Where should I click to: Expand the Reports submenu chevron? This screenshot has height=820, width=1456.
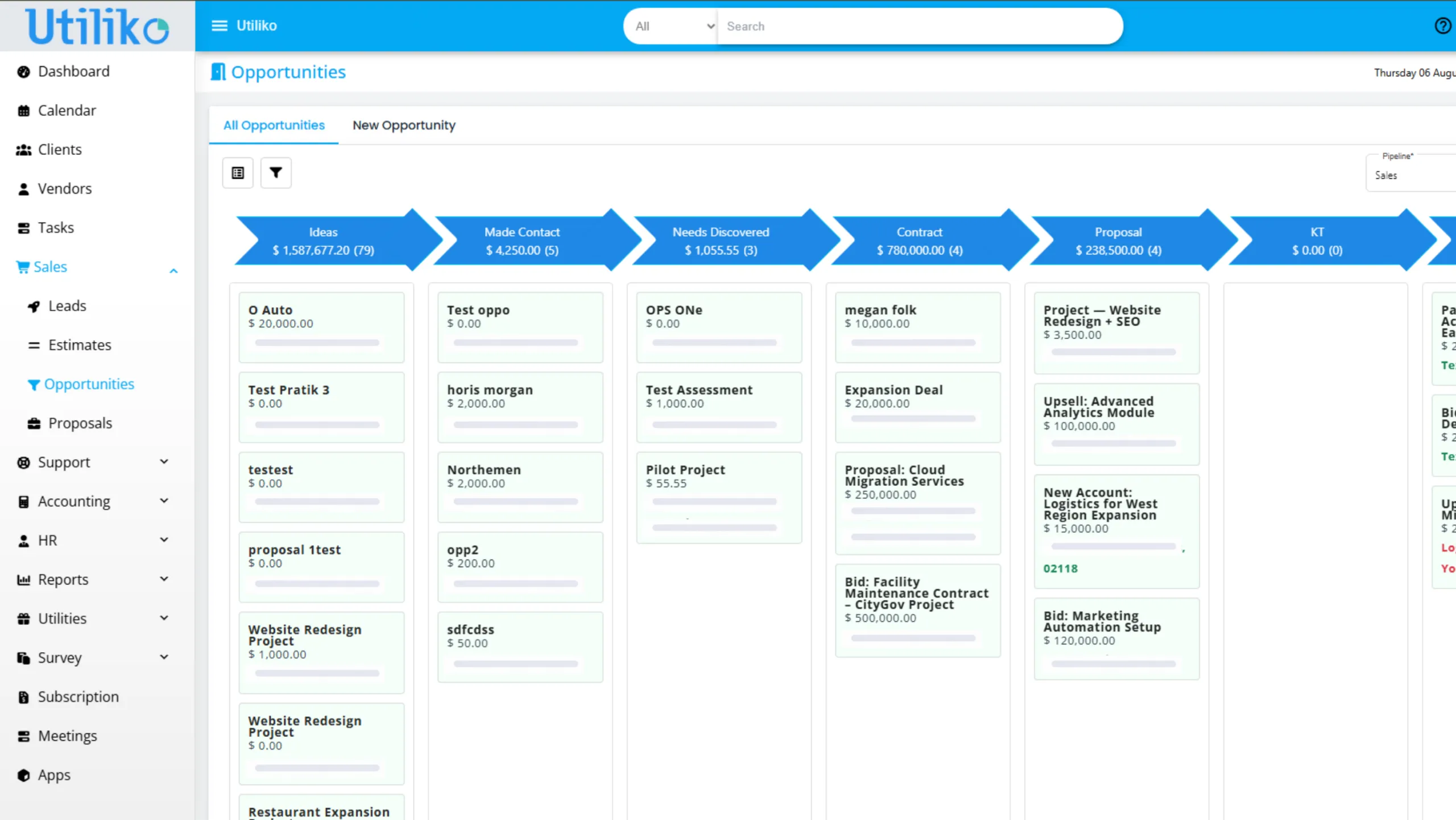(x=164, y=579)
